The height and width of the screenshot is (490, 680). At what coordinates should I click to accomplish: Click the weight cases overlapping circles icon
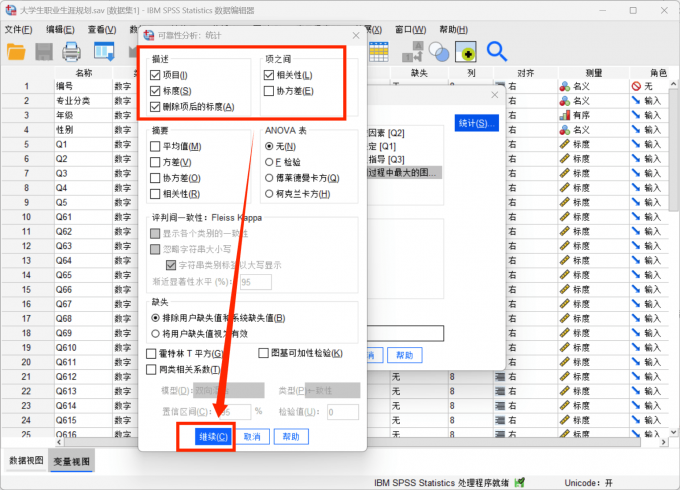(438, 52)
